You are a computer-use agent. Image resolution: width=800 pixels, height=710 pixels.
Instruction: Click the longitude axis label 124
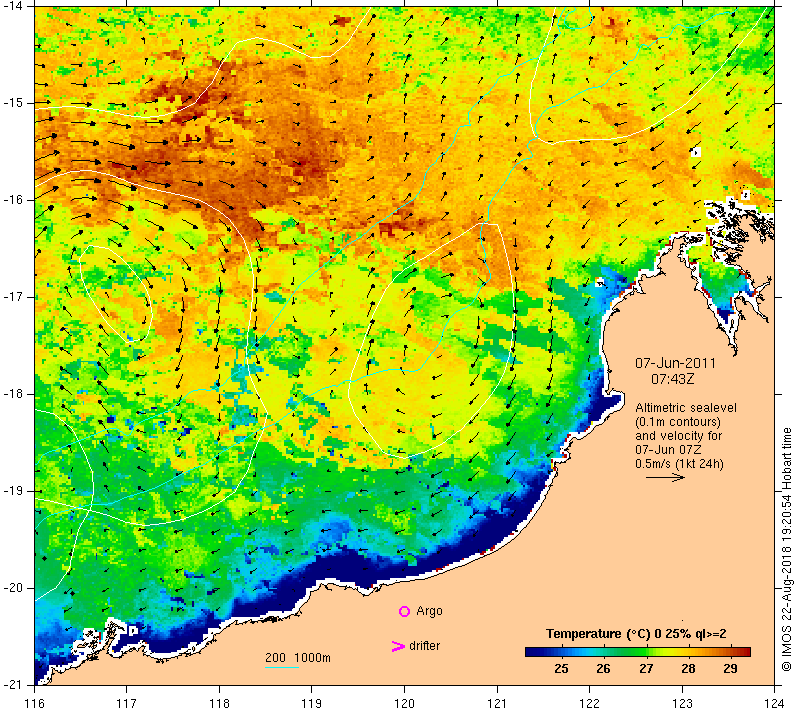tap(775, 703)
